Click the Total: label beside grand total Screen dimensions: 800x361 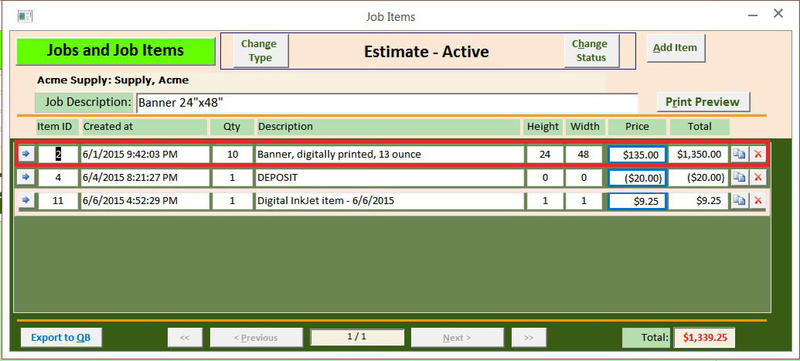coord(647,338)
